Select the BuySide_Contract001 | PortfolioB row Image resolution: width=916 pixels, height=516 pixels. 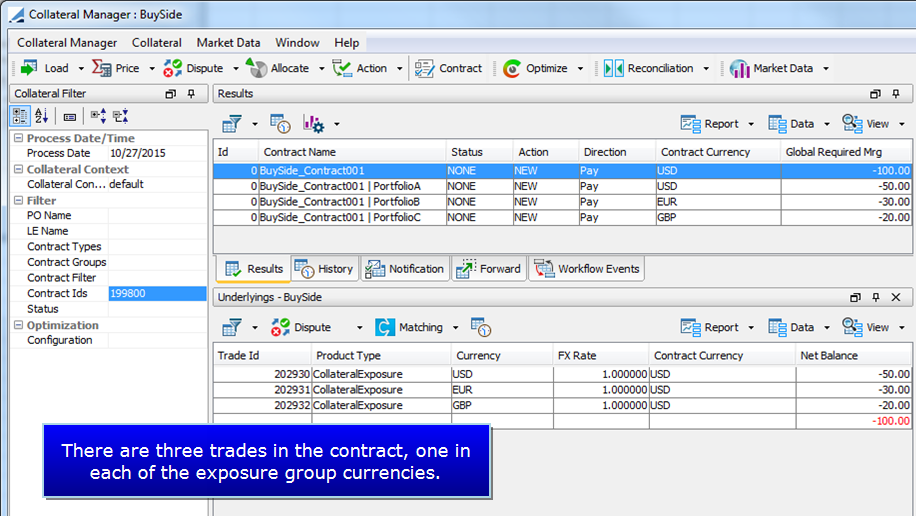tap(562, 202)
